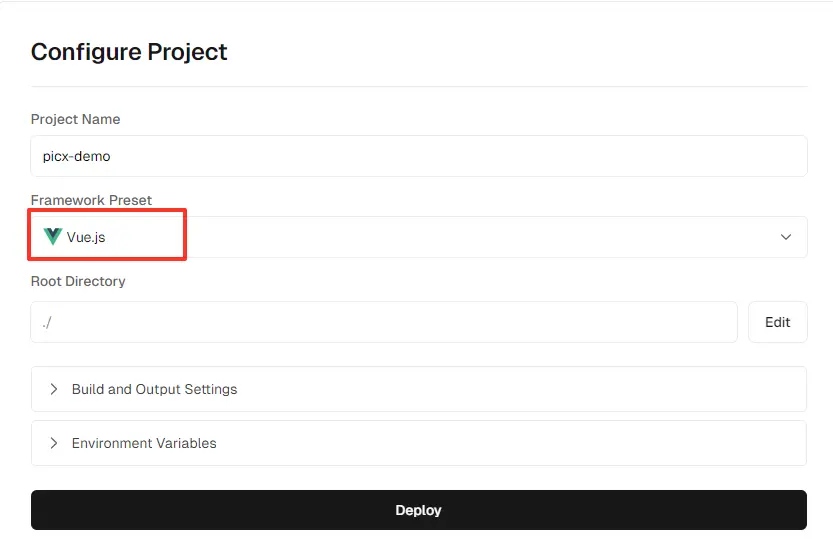Click the Build and Output Settings label

pos(154,389)
